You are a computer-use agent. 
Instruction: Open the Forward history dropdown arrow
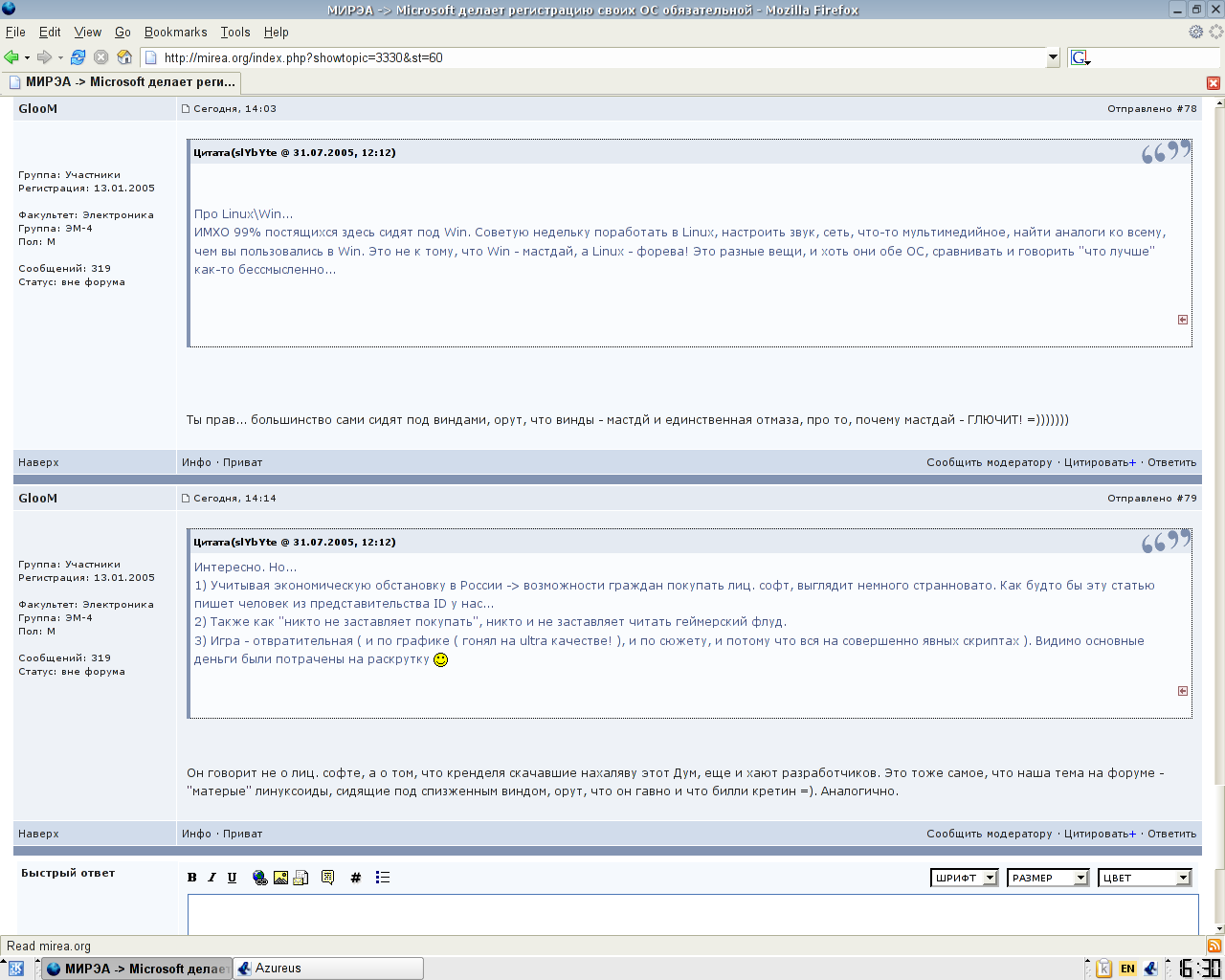(59, 57)
